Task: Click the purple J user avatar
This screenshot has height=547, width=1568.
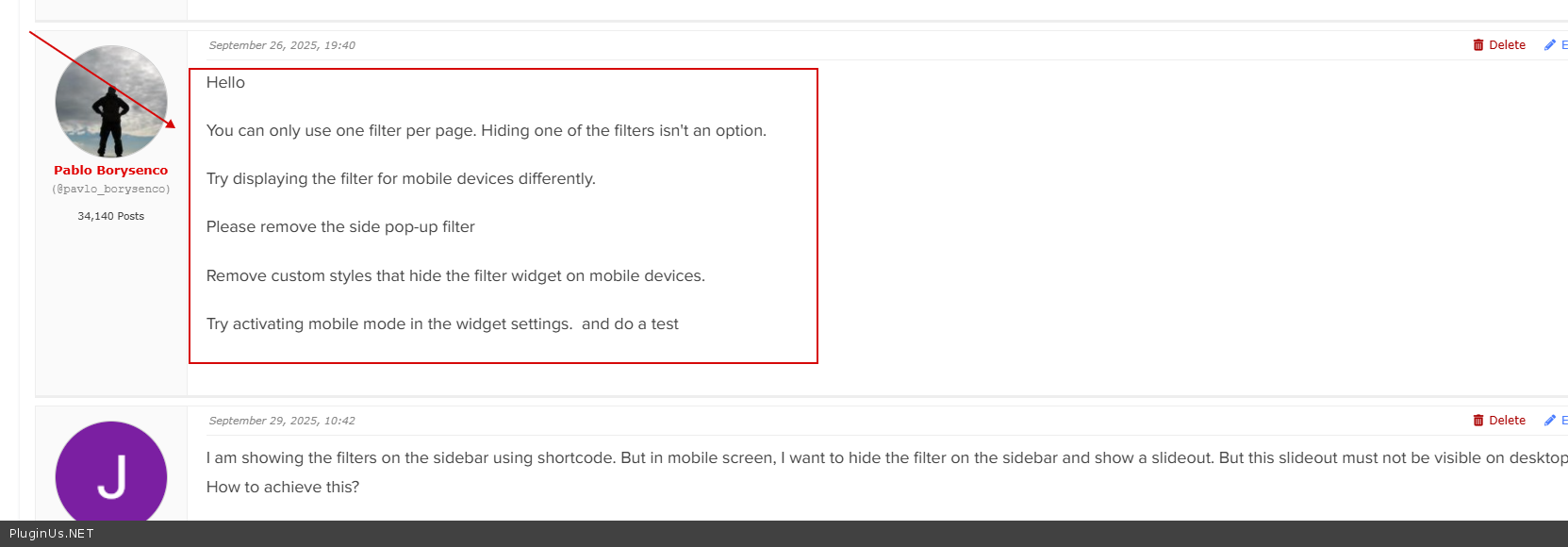Action: 111,475
